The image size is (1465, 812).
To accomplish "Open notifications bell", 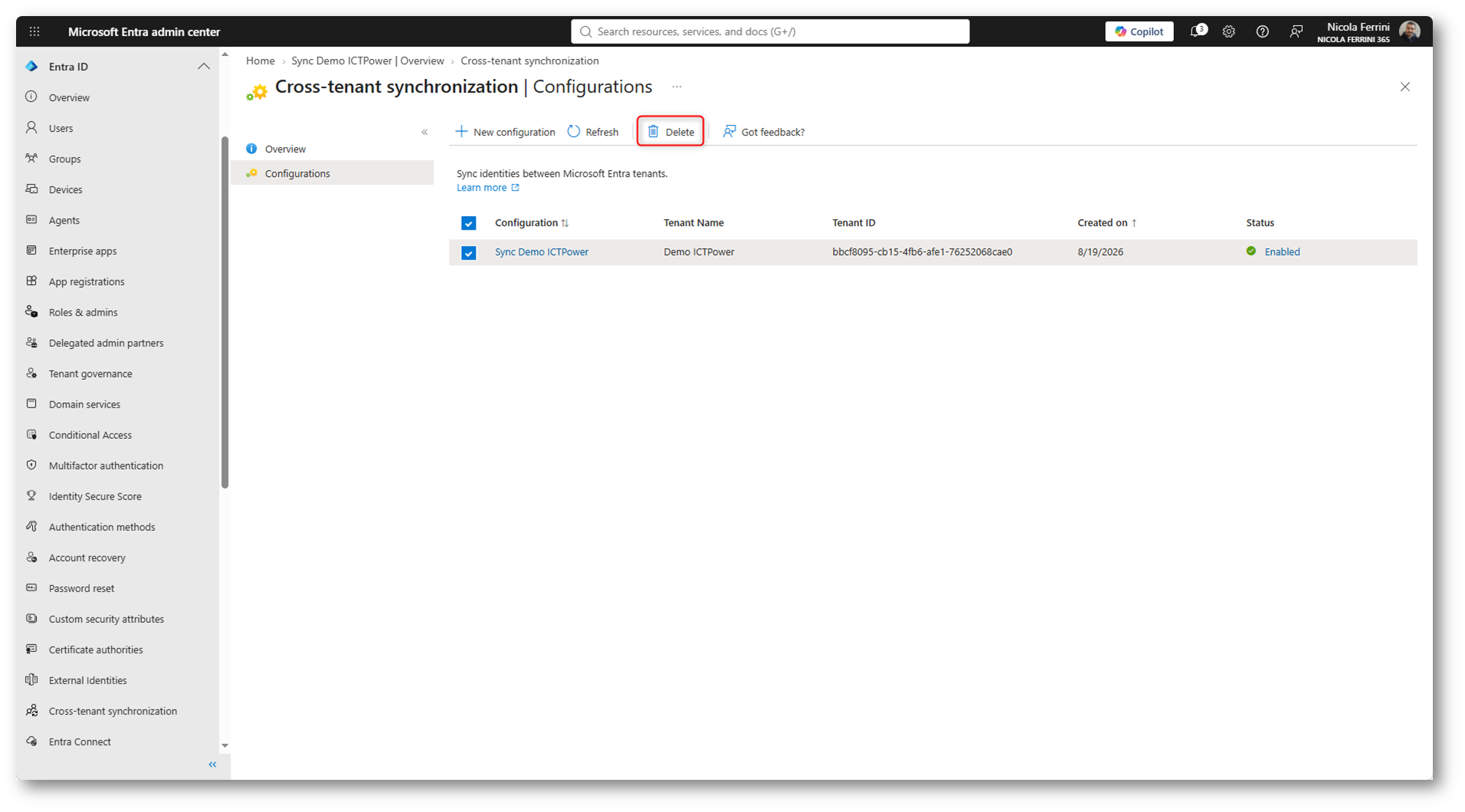I will pos(1197,31).
